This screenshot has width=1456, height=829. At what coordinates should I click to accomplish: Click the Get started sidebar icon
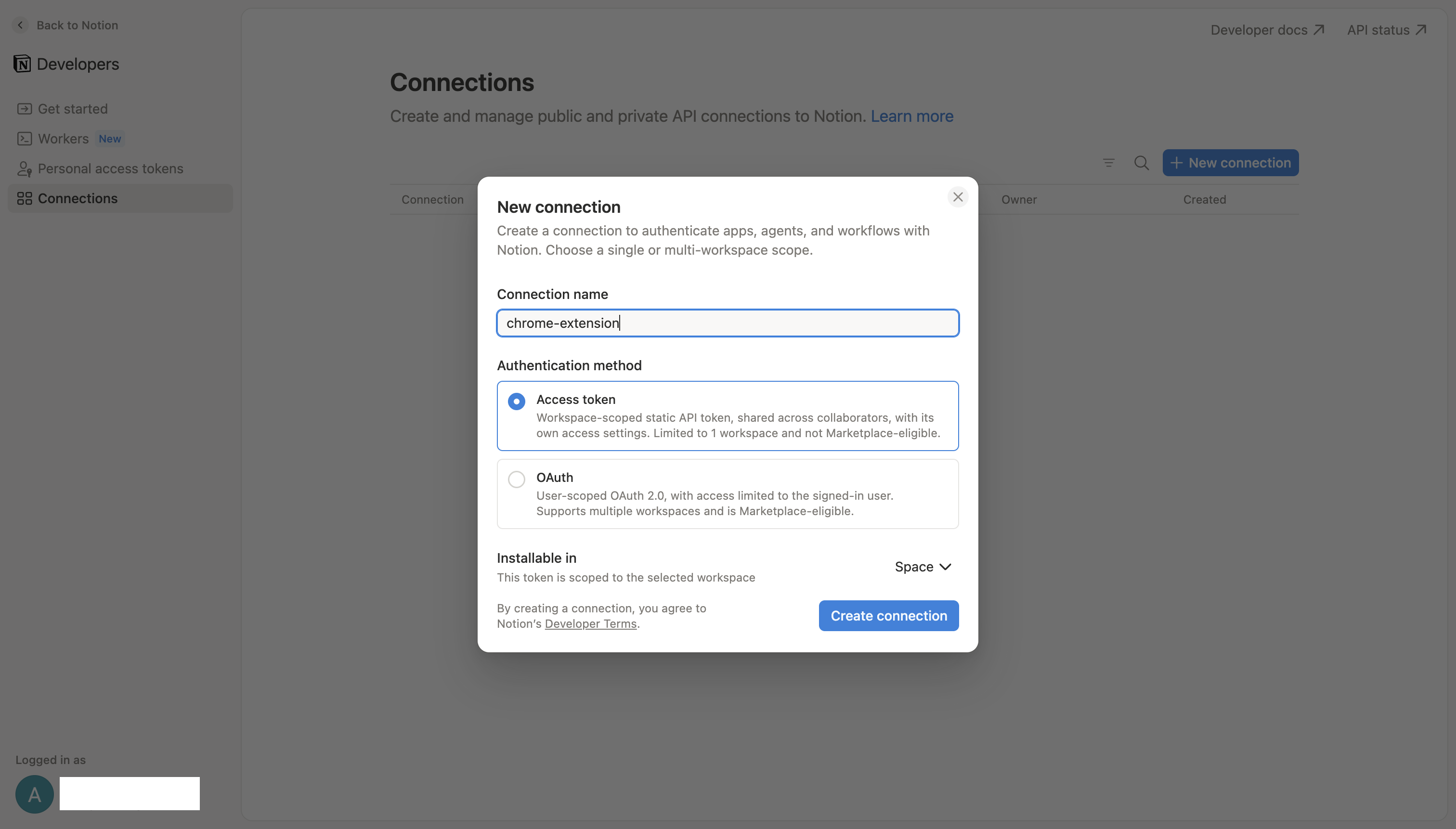click(25, 109)
